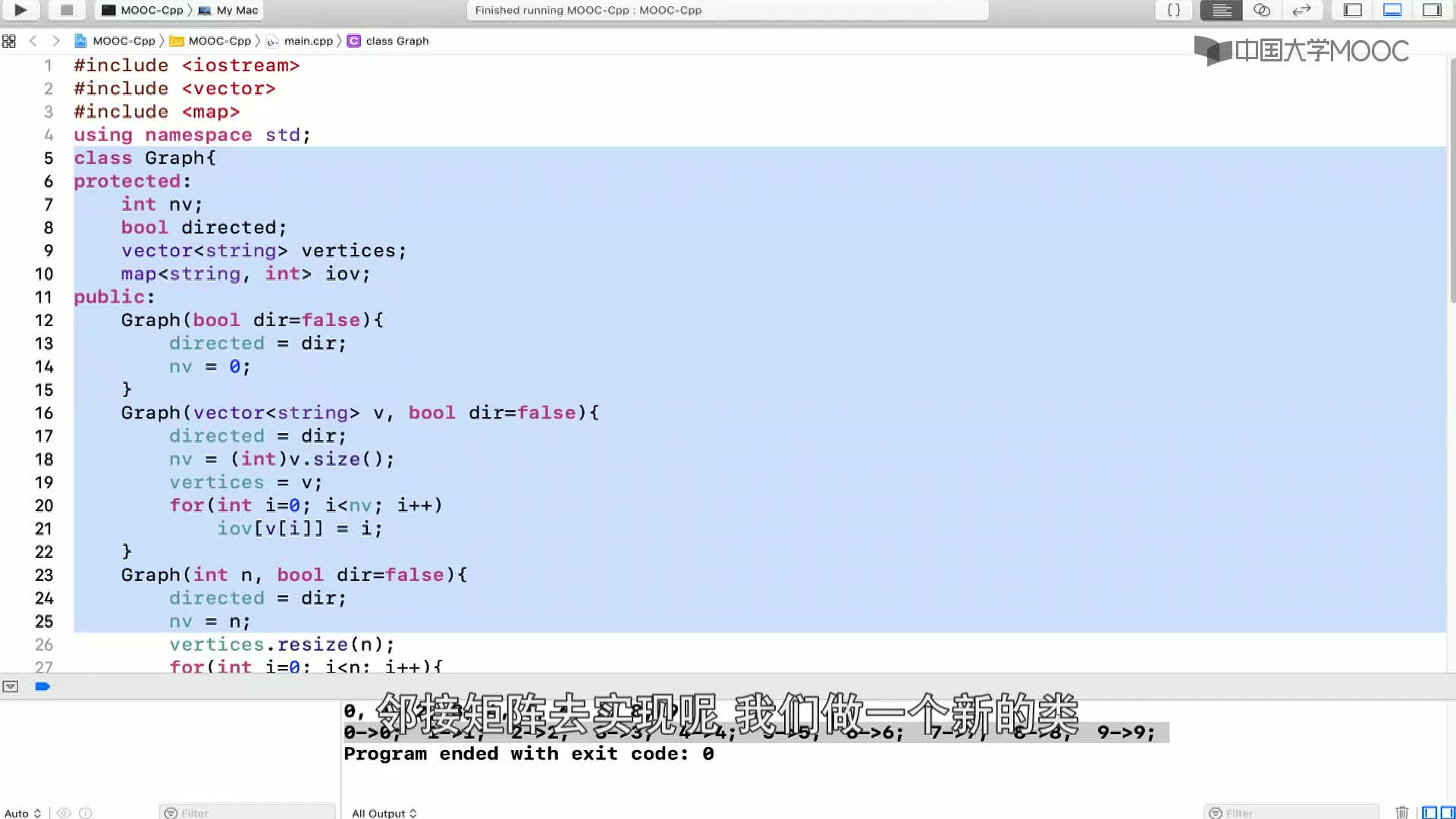Viewport: 1456px width, 819px height.
Task: Click 'map<string, int> iov;' code line
Action: pos(245,274)
